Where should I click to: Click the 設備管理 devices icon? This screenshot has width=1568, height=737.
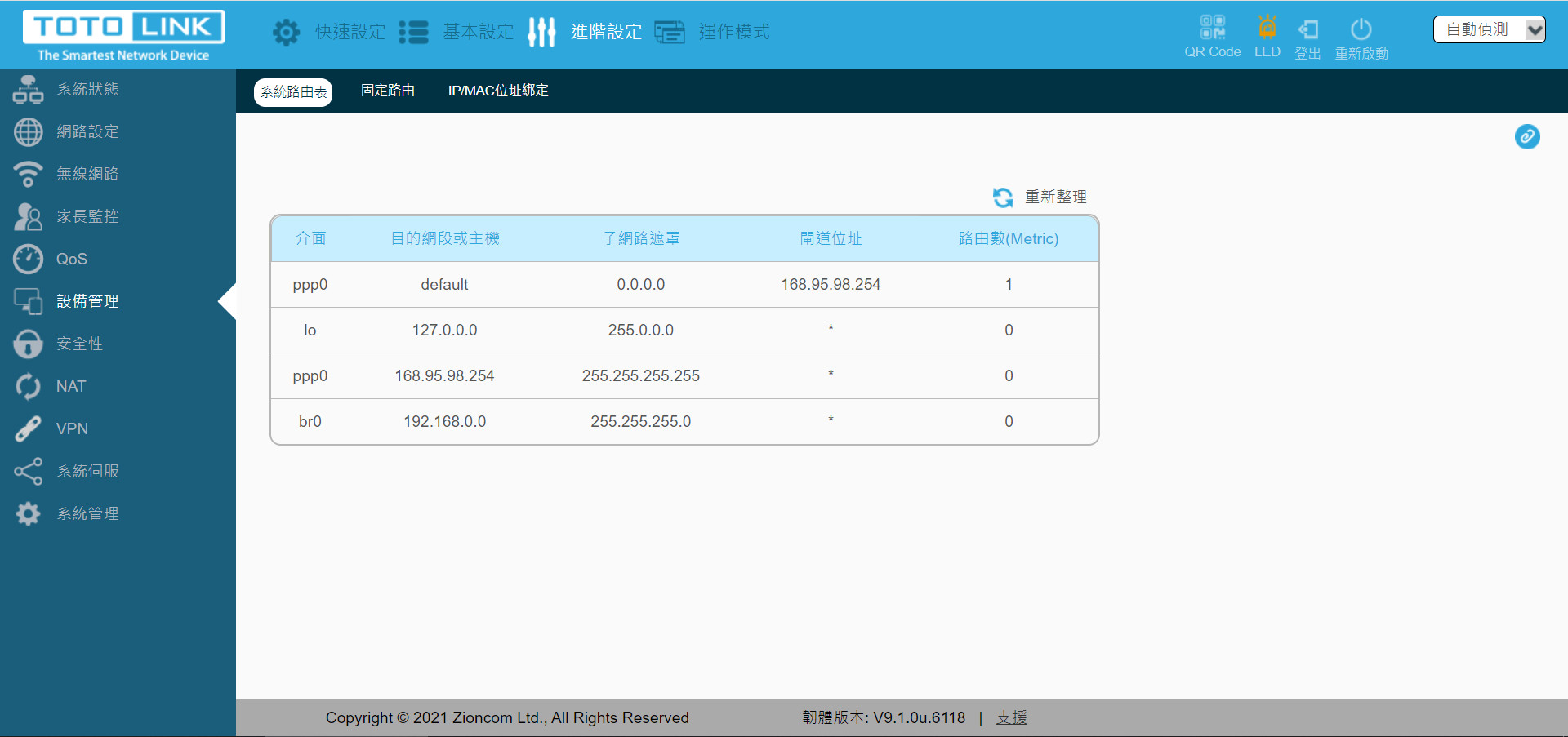coord(28,301)
